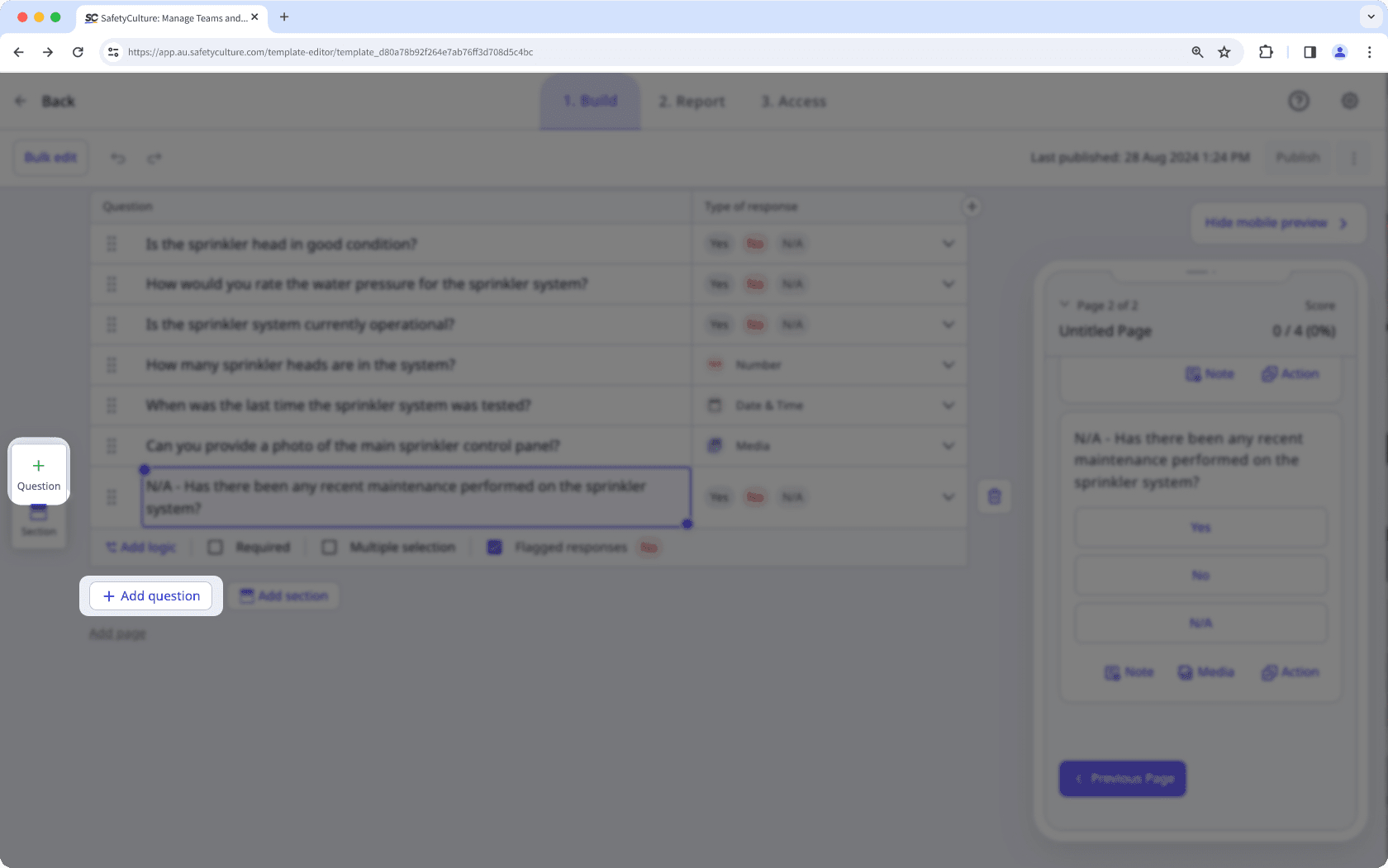Redo the last change
Screen dimensions: 1388x868
pos(154,158)
